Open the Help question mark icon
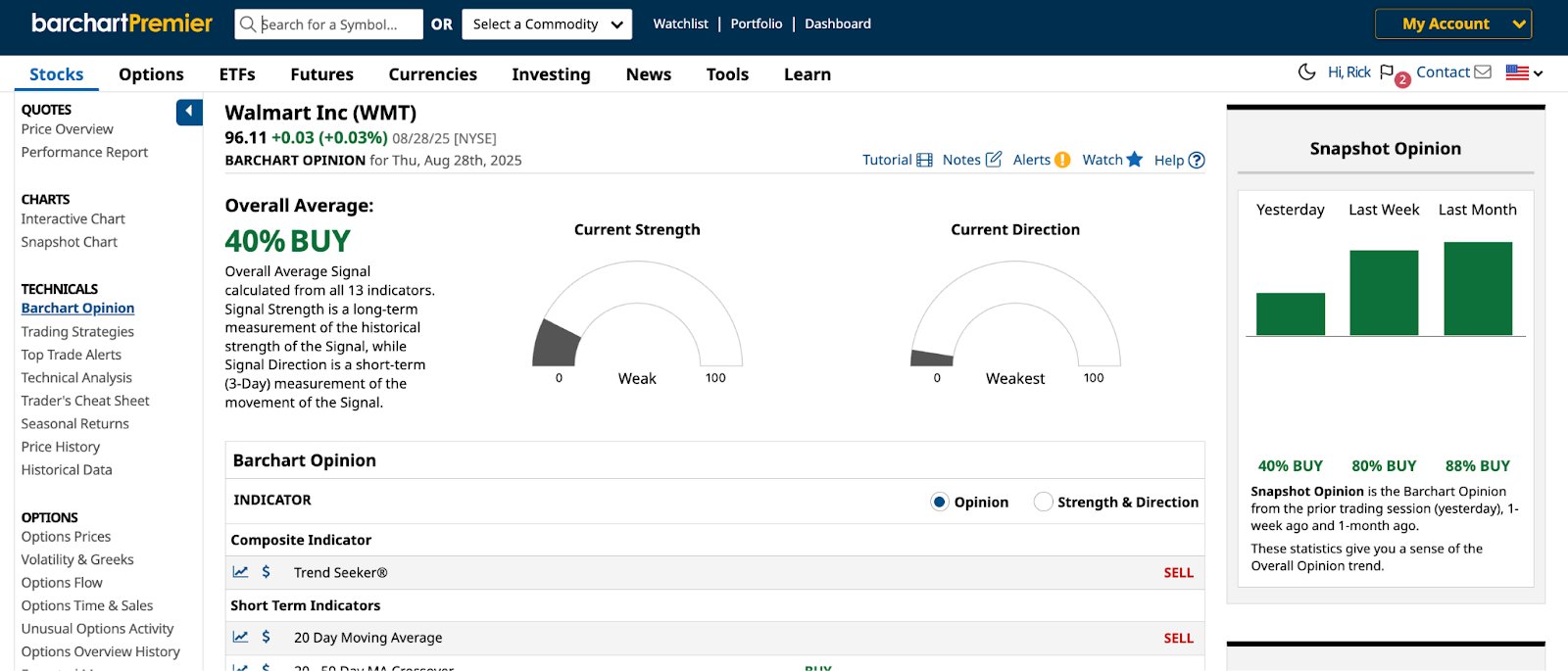This screenshot has width=1568, height=671. click(x=1197, y=160)
